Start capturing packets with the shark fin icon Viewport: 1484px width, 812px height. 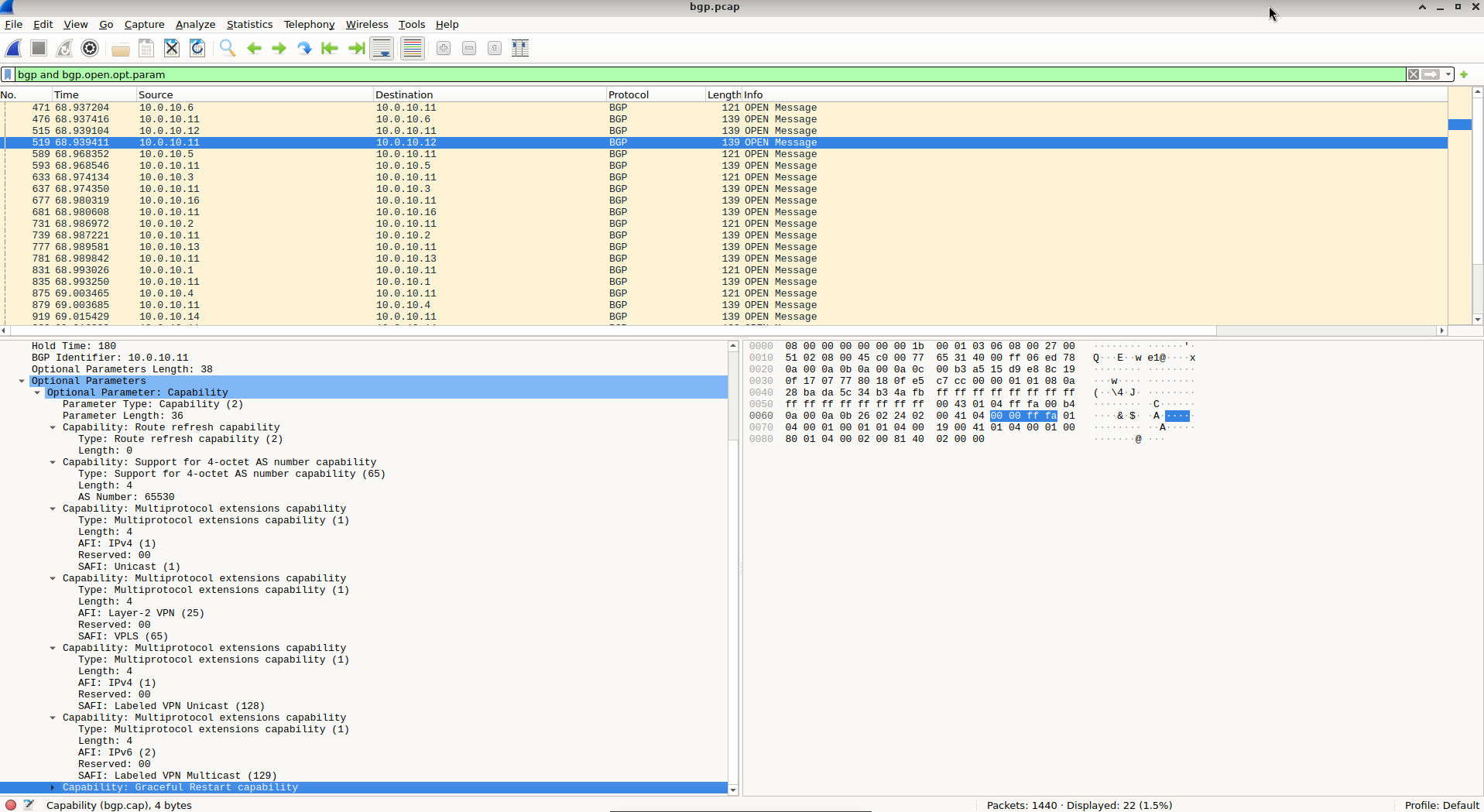[14, 48]
